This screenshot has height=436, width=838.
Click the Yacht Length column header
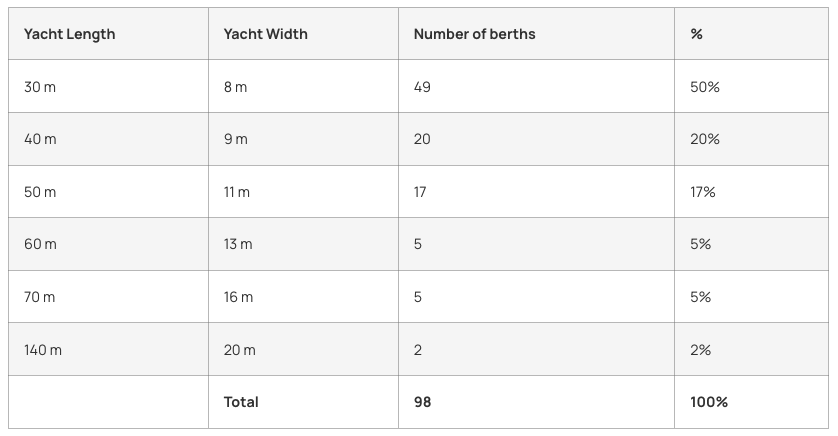click(70, 34)
